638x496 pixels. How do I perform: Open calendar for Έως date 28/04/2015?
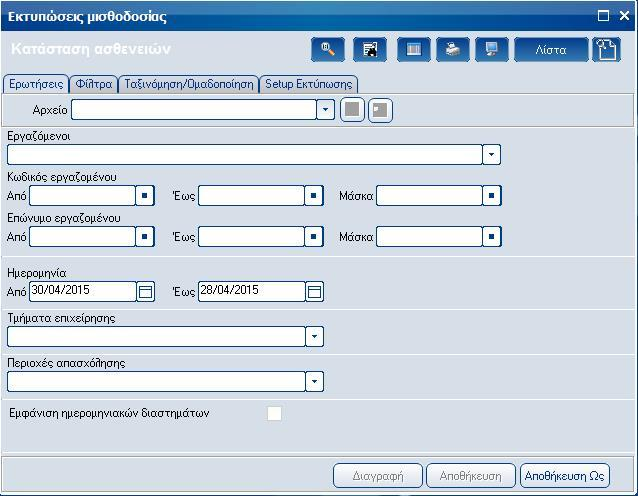[x=315, y=291]
